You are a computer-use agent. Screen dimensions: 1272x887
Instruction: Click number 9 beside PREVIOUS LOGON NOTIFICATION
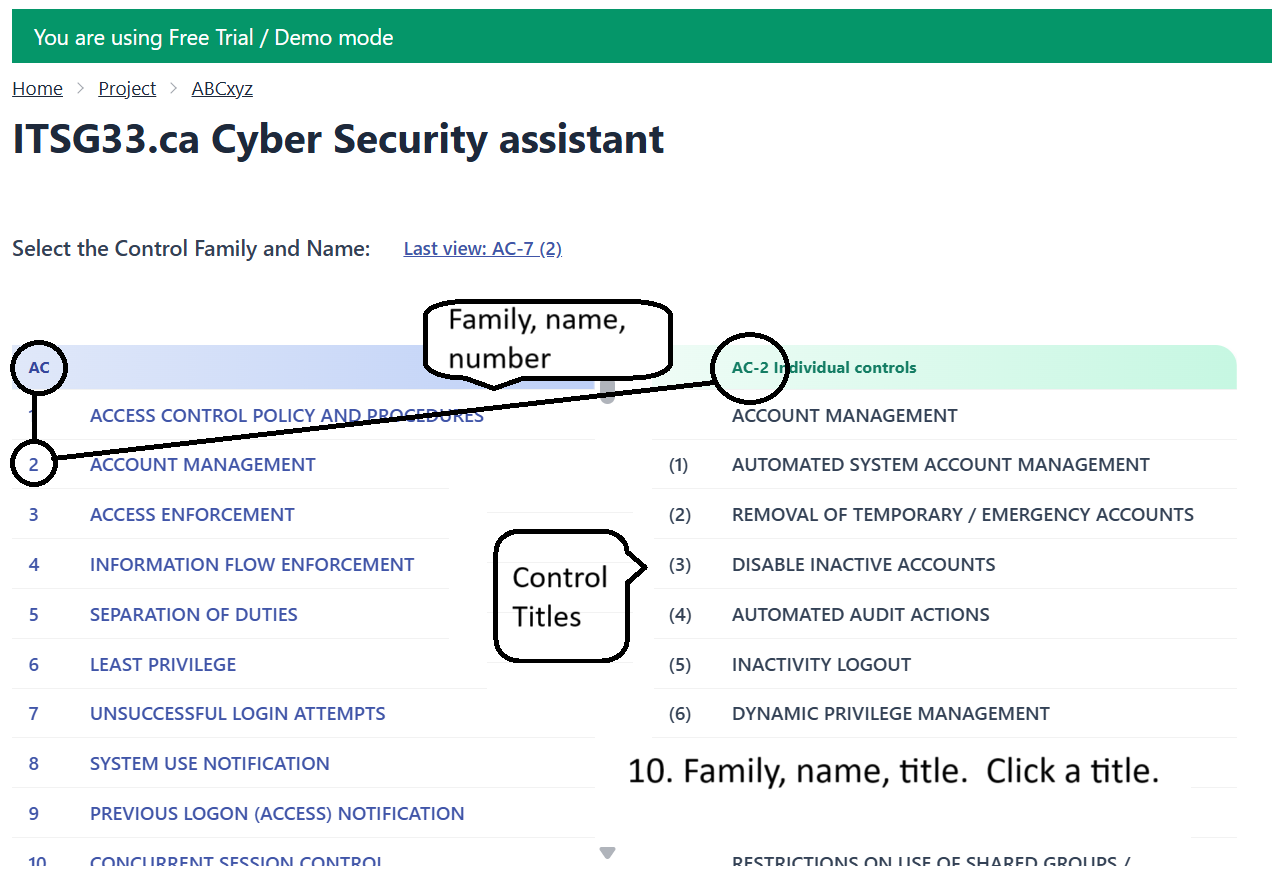click(x=34, y=814)
